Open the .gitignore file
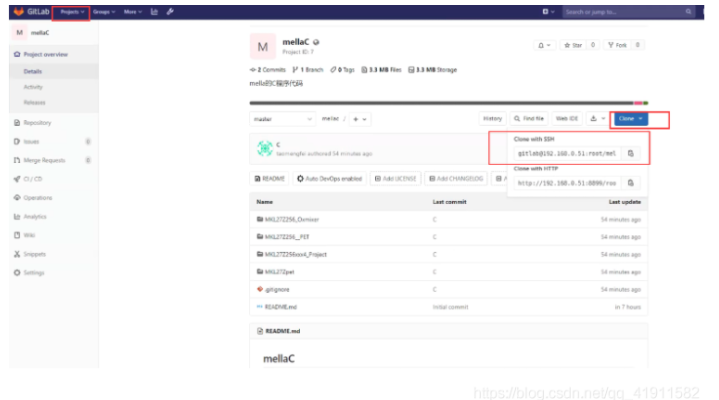Viewport: 719px width, 400px height. (x=277, y=290)
